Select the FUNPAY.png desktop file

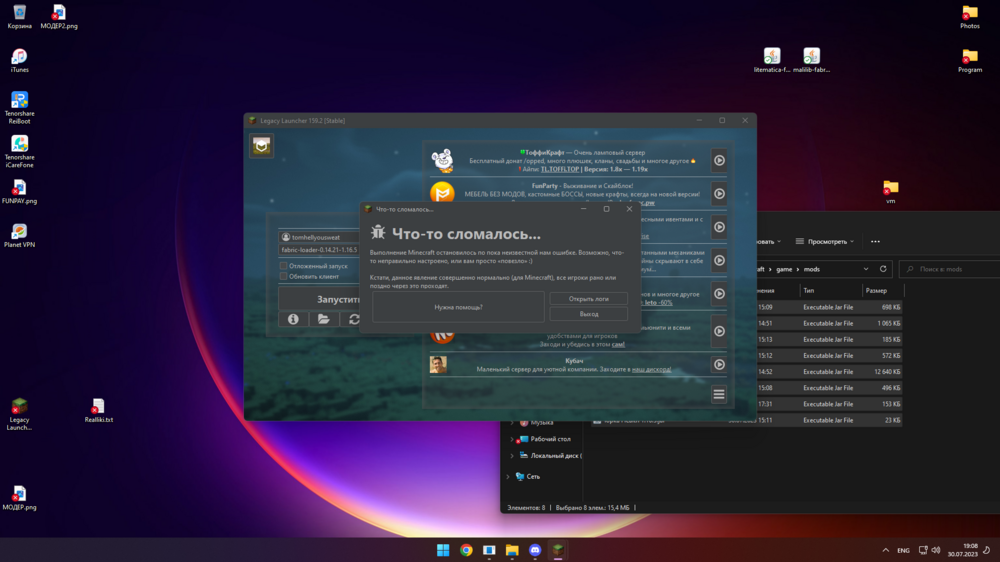click(x=19, y=191)
